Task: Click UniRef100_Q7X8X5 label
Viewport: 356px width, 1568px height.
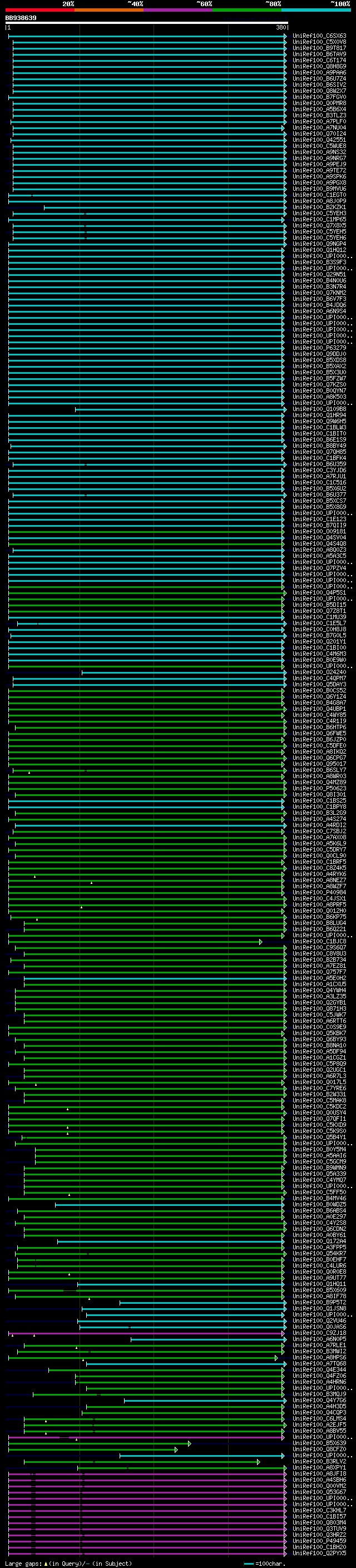Action: pos(319,226)
